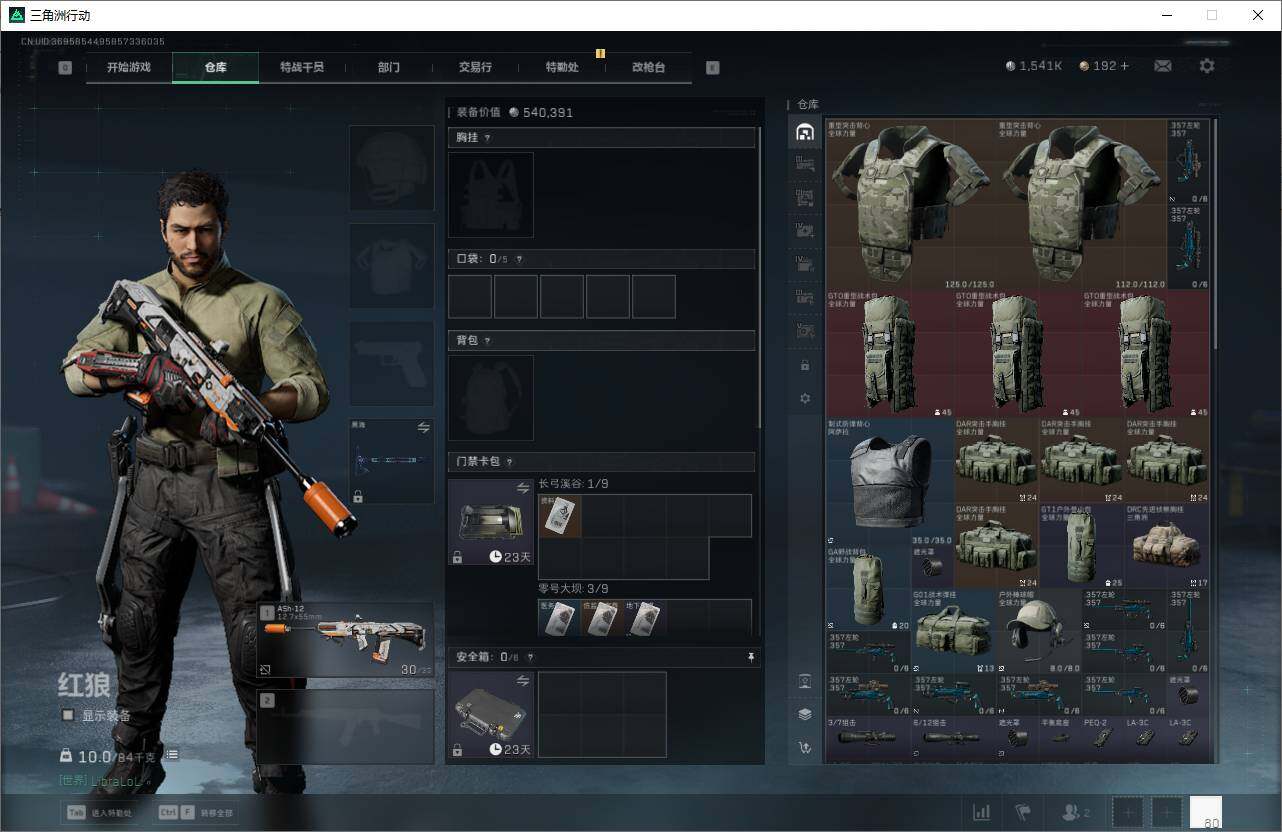This screenshot has width=1282, height=832.
Task: Click the plus next to 192 currency
Action: [1124, 66]
